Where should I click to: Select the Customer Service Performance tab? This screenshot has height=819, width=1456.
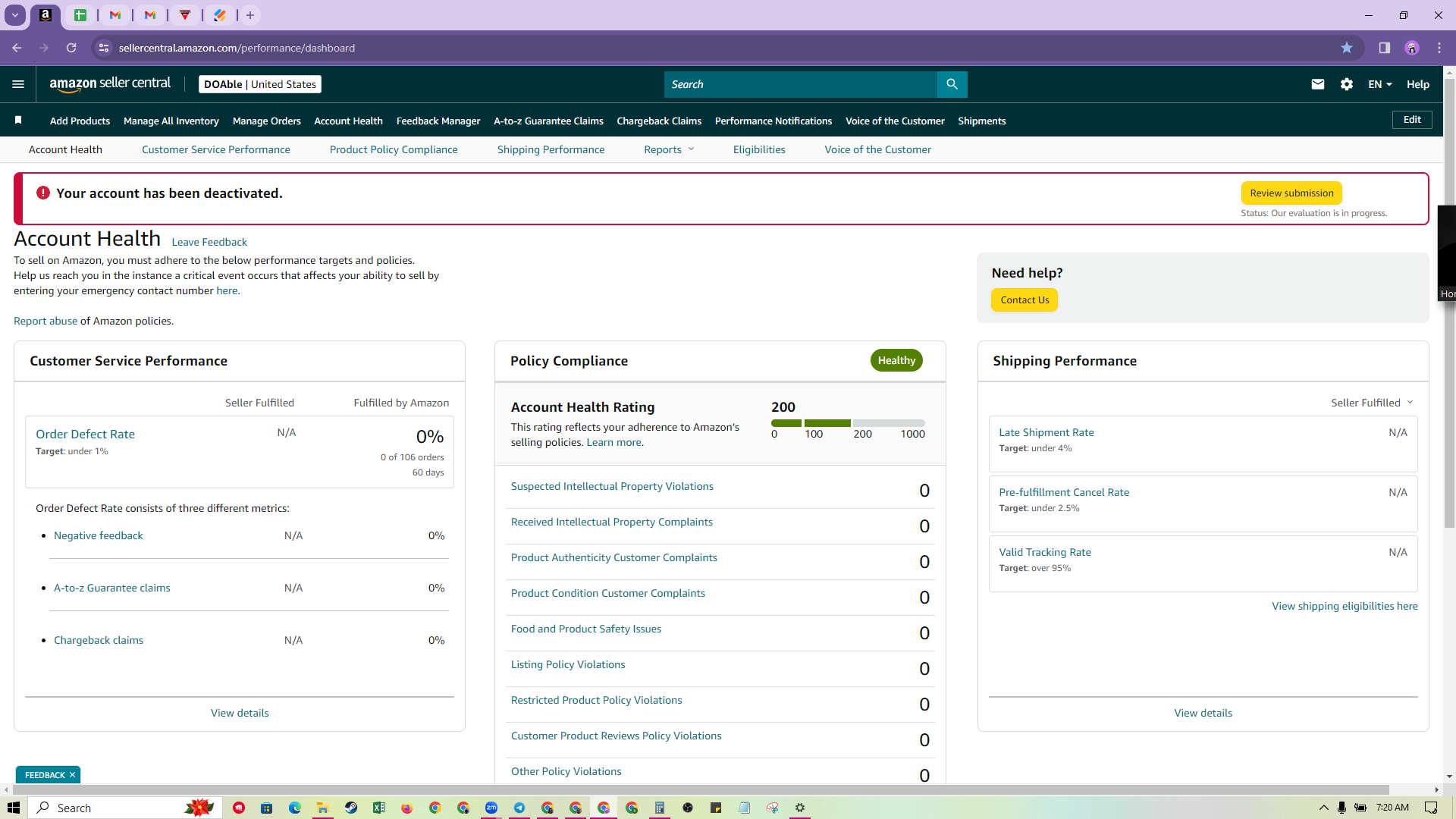[216, 149]
